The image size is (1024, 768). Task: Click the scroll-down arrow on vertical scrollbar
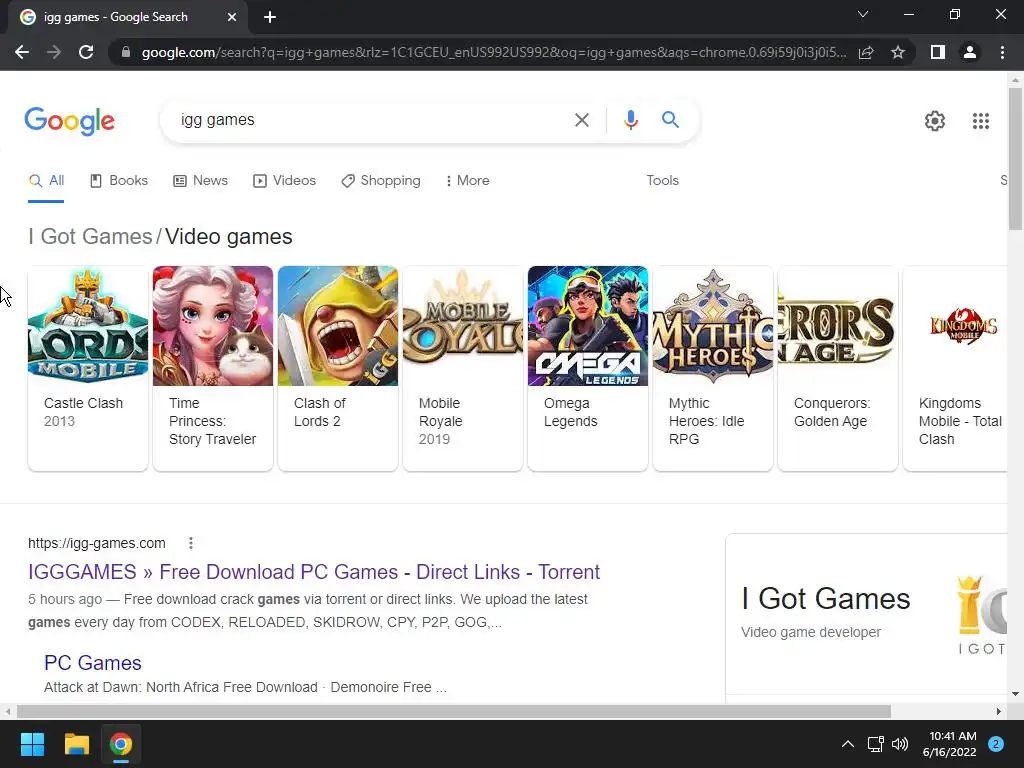pos(1015,694)
